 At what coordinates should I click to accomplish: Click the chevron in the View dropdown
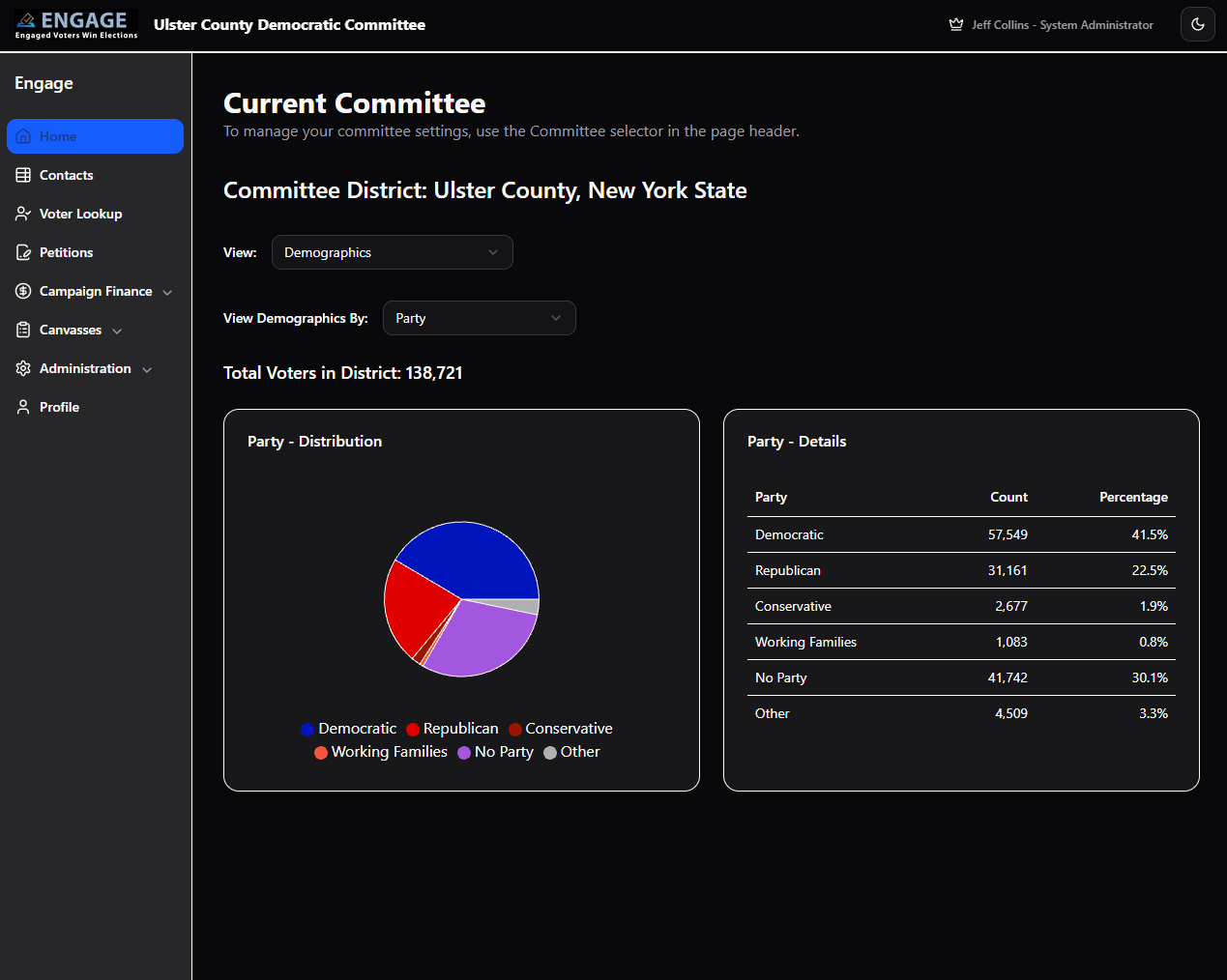point(493,252)
